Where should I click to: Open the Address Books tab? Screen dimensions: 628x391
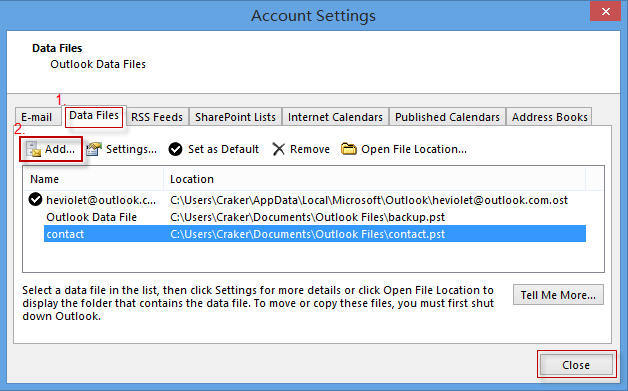pyautogui.click(x=550, y=117)
